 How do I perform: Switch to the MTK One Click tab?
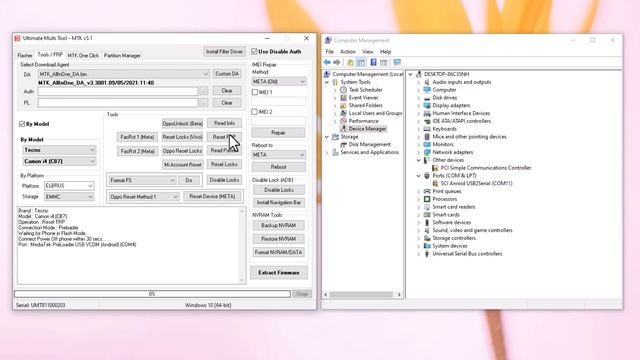tap(83, 56)
